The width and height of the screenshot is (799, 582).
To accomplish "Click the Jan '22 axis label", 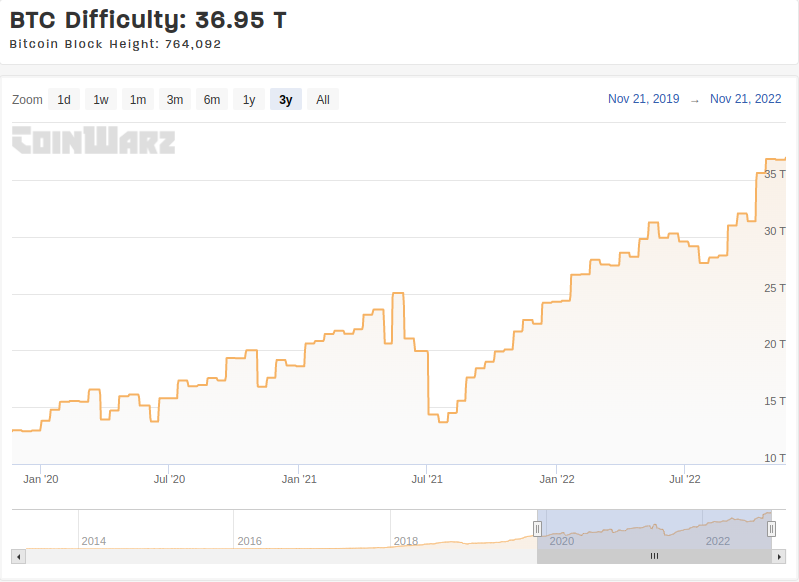I will [x=557, y=480].
